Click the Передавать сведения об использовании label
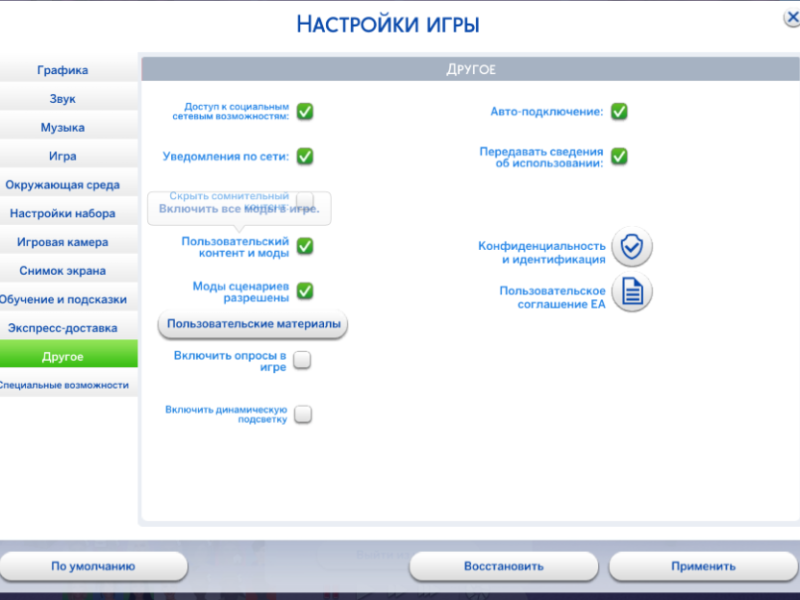Viewport: 800px width, 600px height. pos(541,157)
